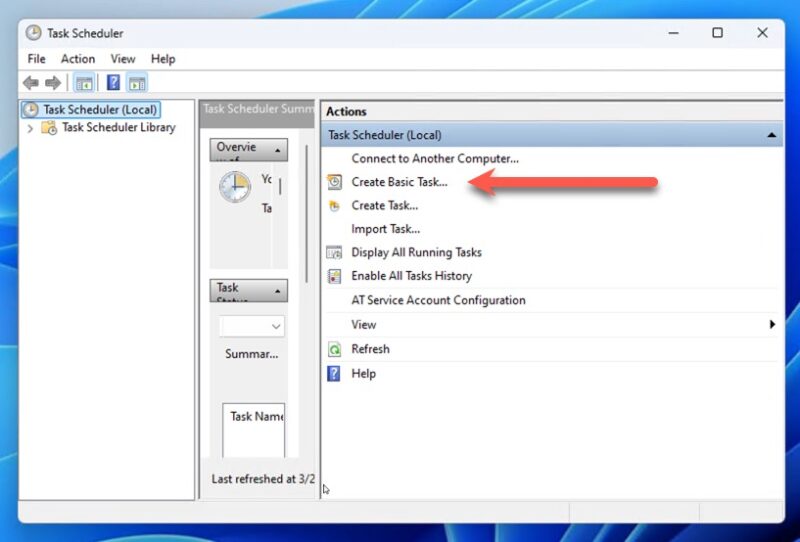800x542 pixels.
Task: Collapse the Overview section arrow
Action: coord(278,151)
